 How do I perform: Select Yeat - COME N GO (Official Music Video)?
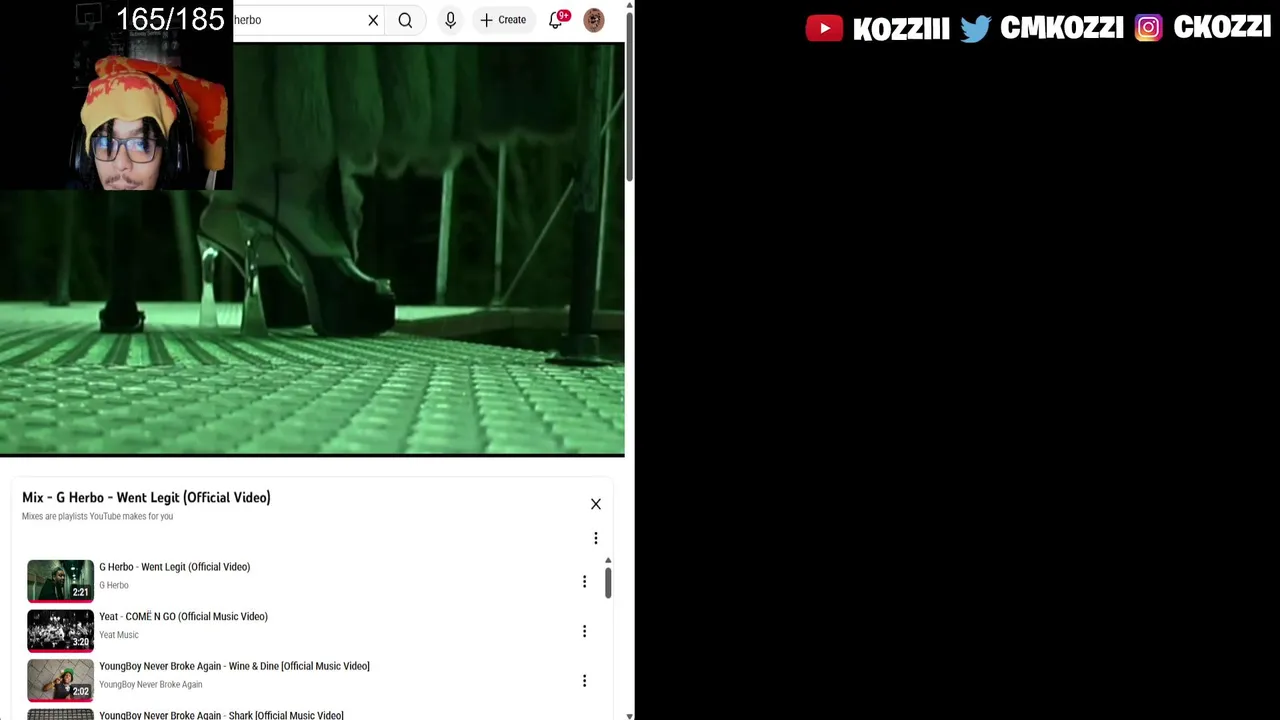(x=183, y=617)
